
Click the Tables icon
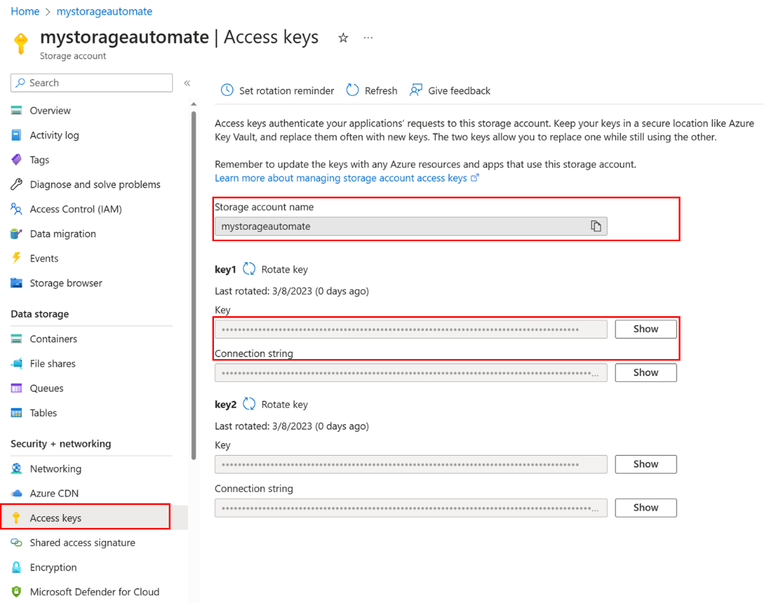click(17, 413)
